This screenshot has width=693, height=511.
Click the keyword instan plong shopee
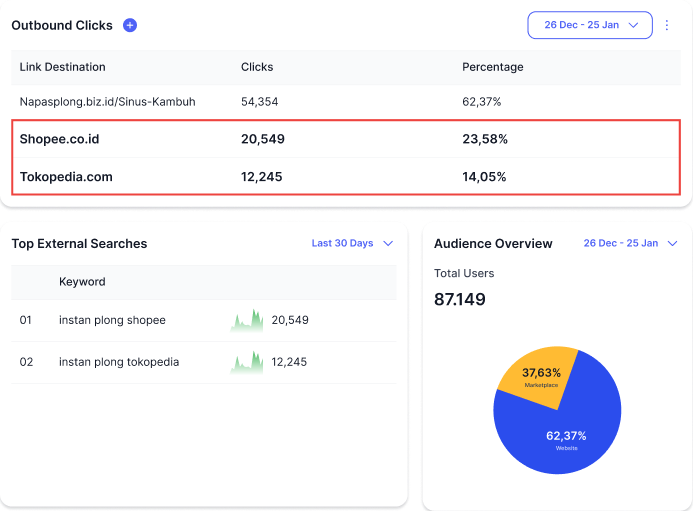pos(112,320)
